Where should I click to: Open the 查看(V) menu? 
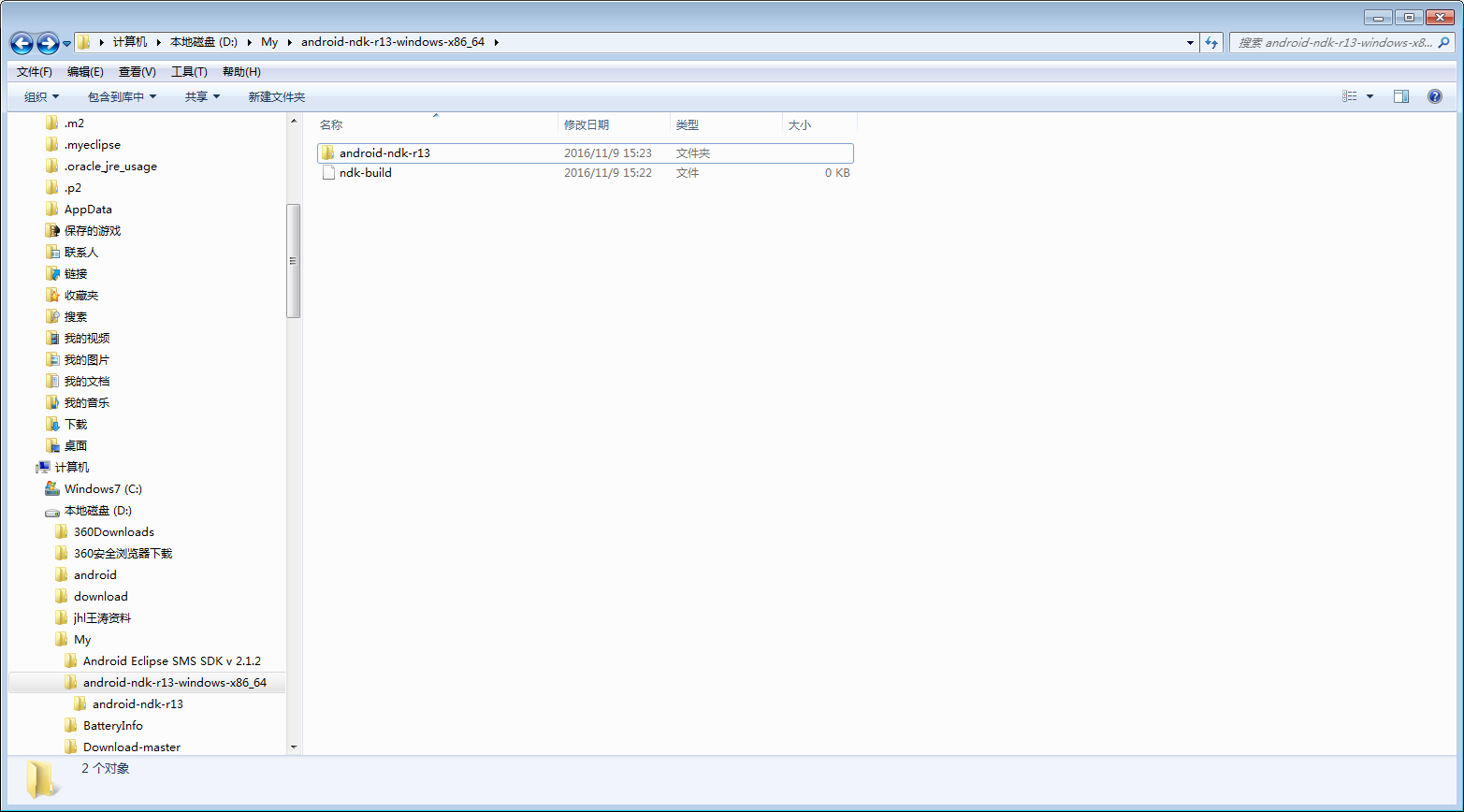click(x=138, y=72)
